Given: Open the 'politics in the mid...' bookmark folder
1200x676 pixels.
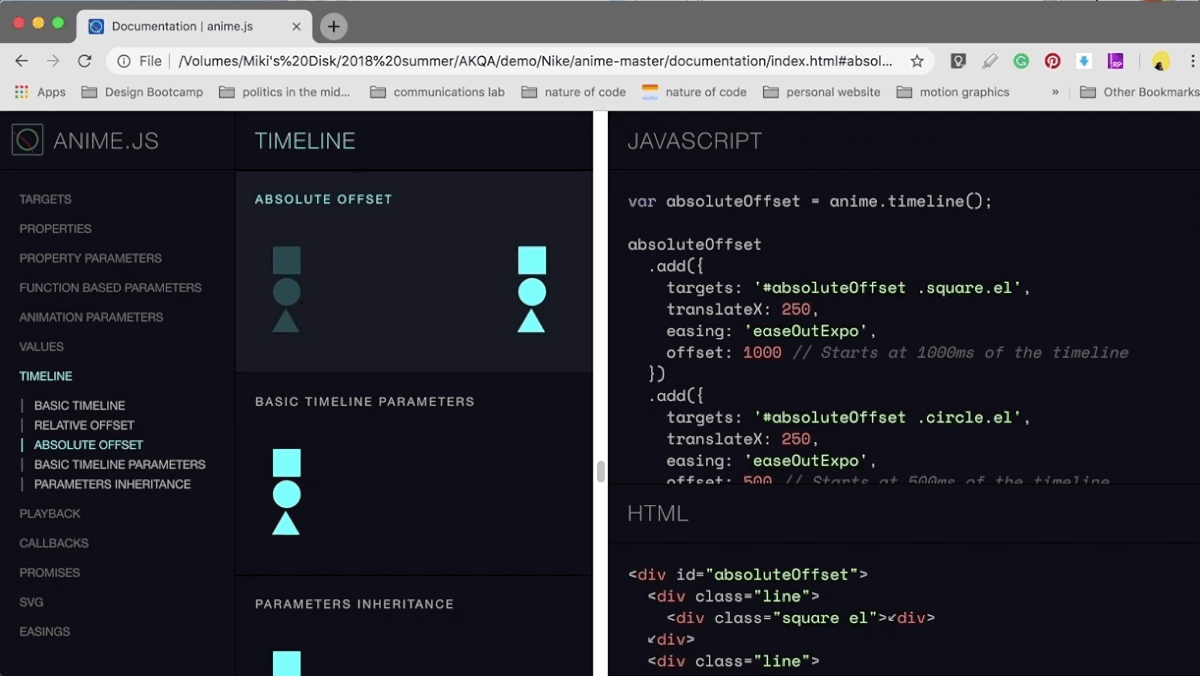Looking at the screenshot, I should coord(283,92).
